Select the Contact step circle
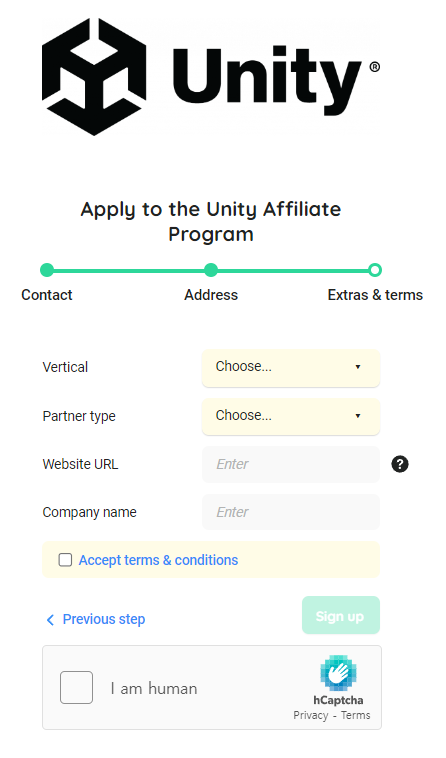Screen dimensions: 446x758 (47, 270)
